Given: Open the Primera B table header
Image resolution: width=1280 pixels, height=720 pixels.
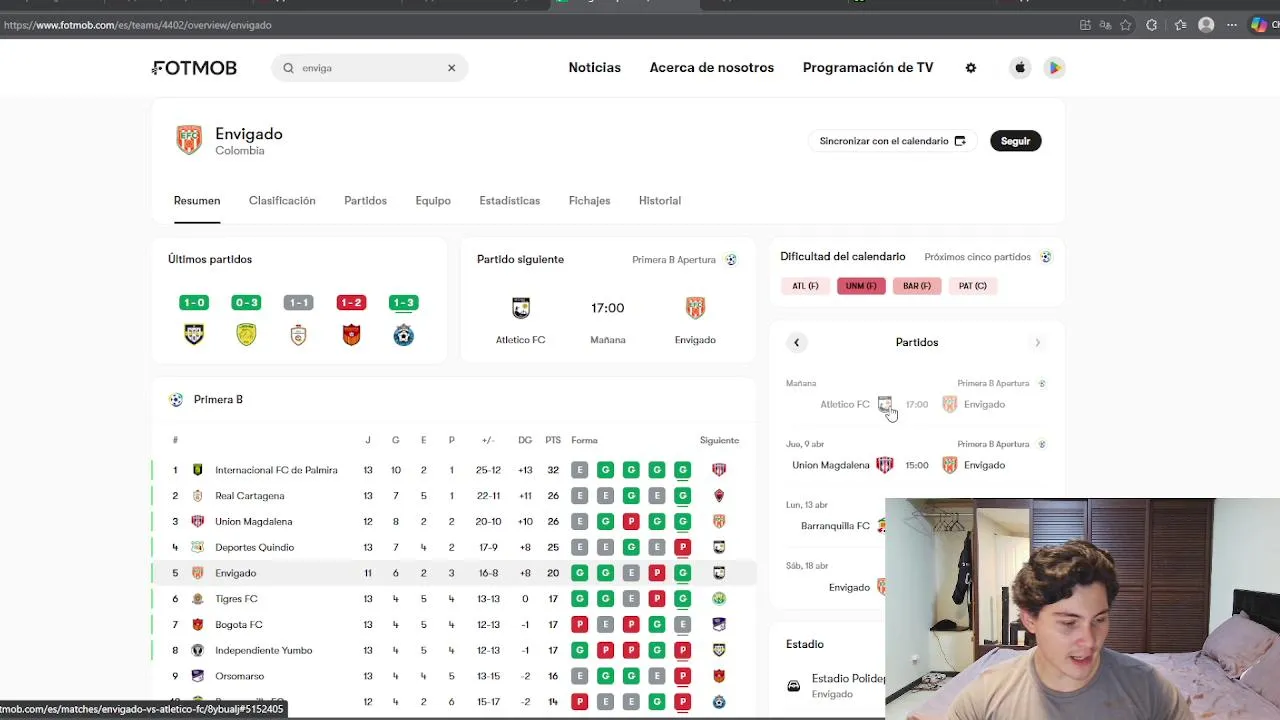Looking at the screenshot, I should pos(218,400).
